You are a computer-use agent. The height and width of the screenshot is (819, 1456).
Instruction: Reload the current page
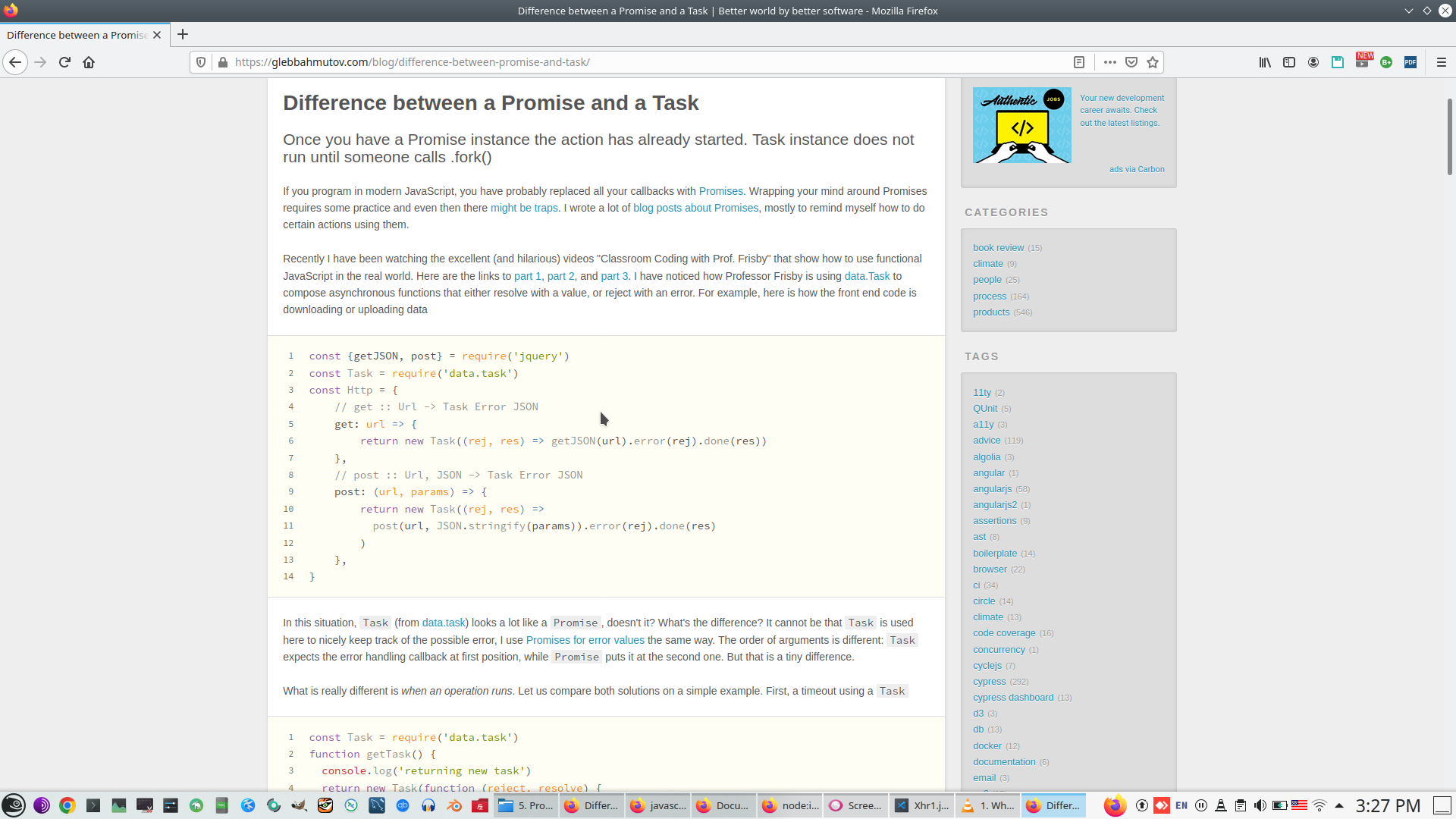(64, 62)
